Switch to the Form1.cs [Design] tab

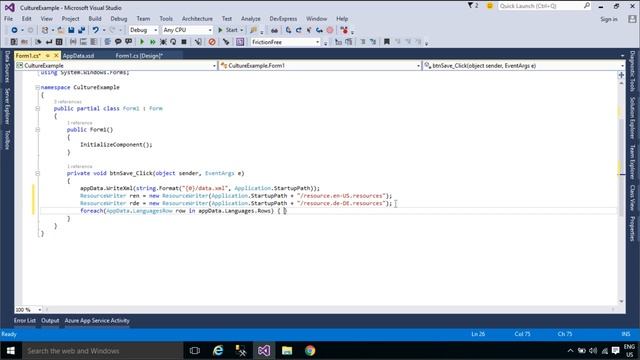click(x=139, y=56)
